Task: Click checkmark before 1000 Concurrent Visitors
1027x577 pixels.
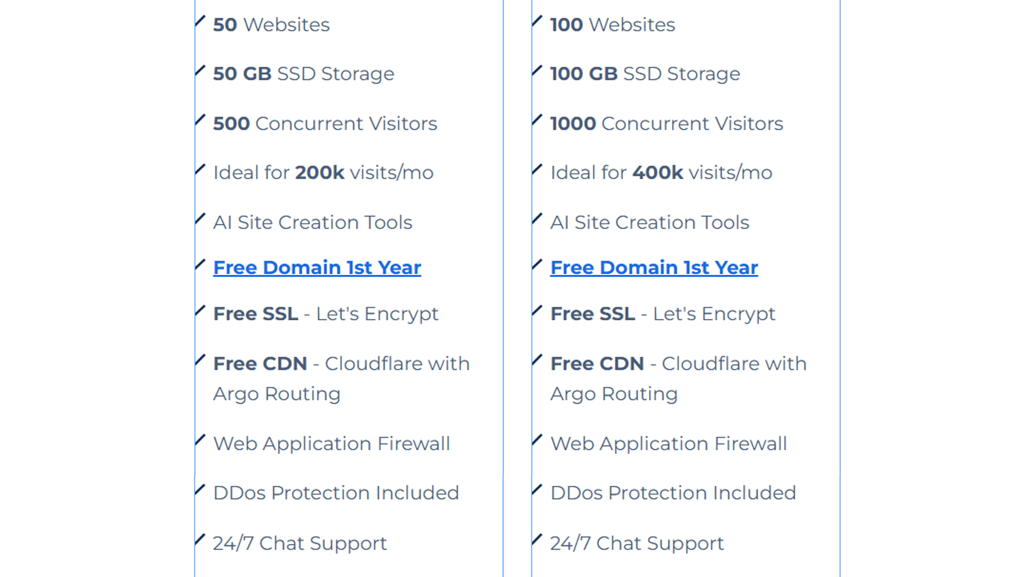Action: click(x=537, y=121)
